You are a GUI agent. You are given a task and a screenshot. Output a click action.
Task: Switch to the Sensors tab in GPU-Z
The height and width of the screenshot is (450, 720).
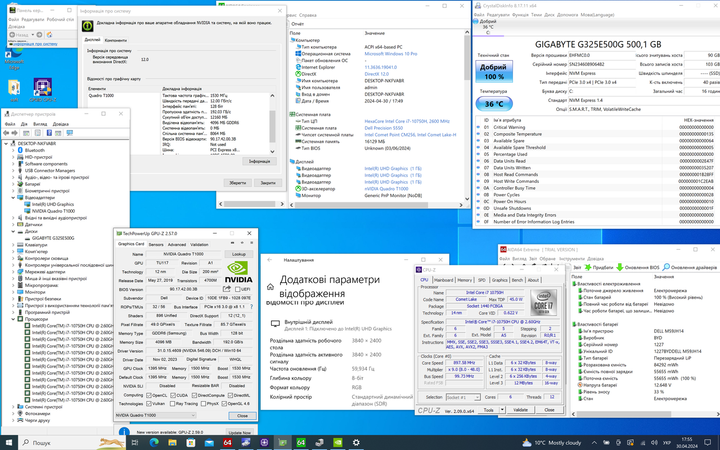pos(156,244)
